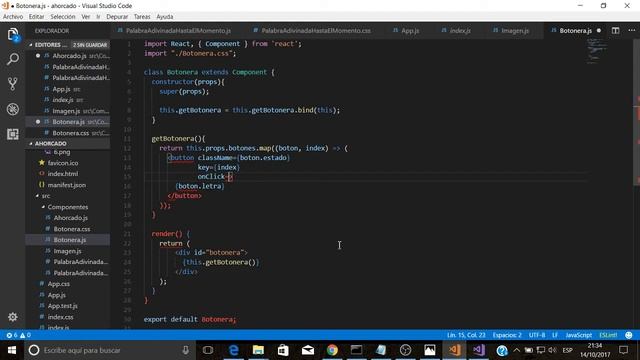
Task: Change end of line sequence LF
Action: 555,335
